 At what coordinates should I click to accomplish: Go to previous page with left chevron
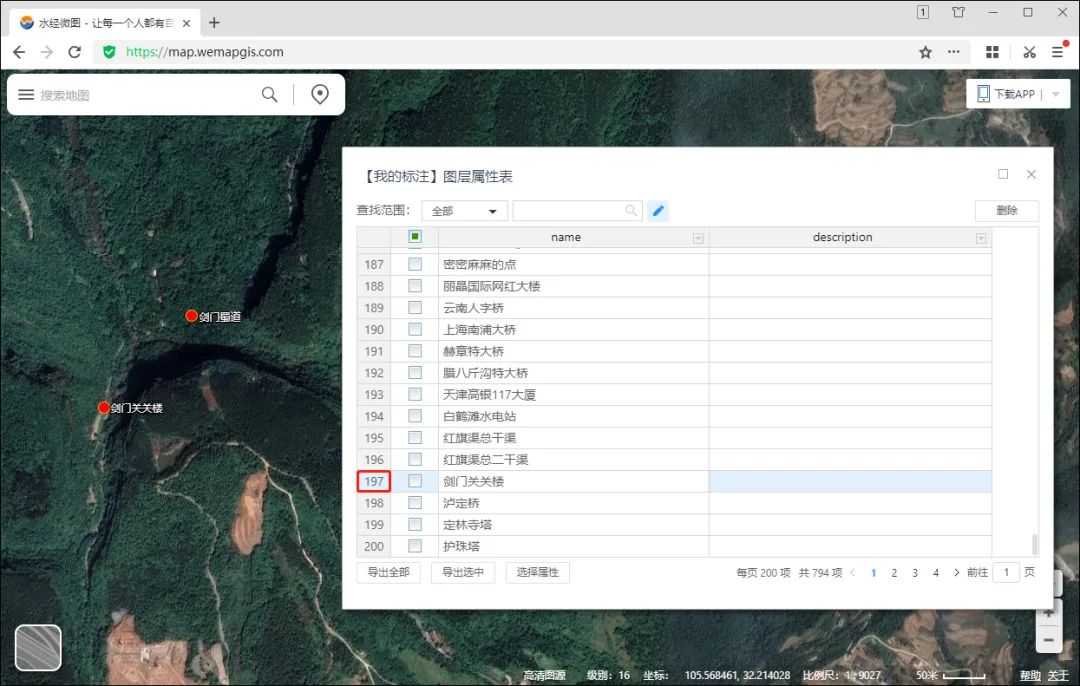click(853, 572)
